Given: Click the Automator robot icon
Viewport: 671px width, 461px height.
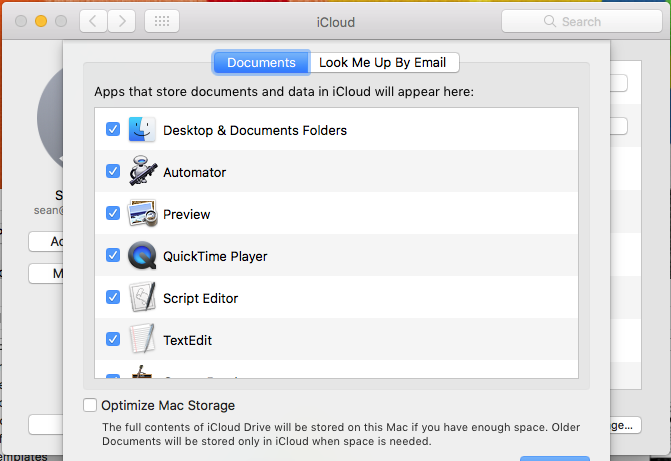Looking at the screenshot, I should click(x=141, y=172).
